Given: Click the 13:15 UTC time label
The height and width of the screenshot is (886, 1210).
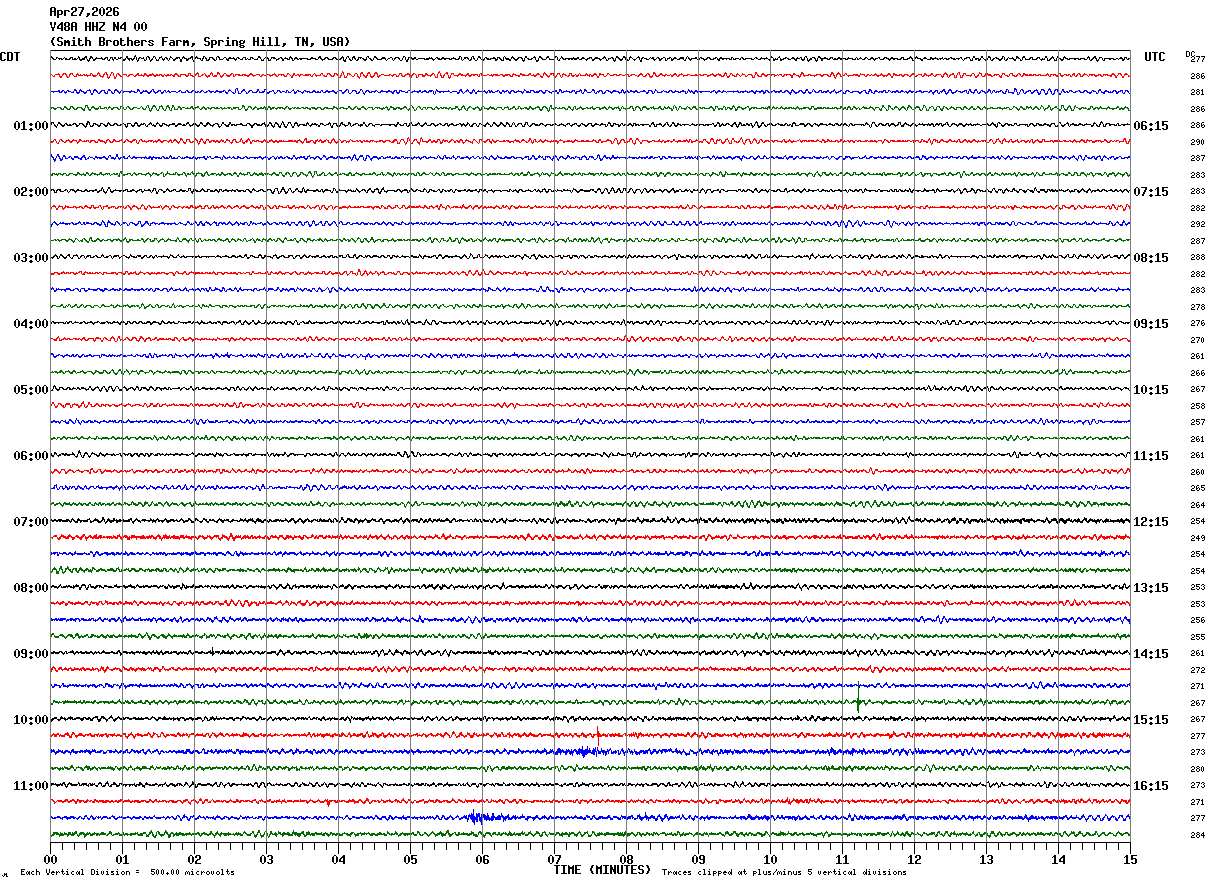Looking at the screenshot, I should click(x=1151, y=588).
